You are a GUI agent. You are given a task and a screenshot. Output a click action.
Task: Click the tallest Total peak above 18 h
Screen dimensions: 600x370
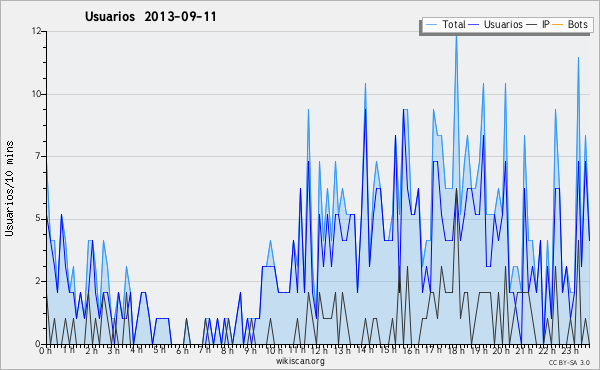click(x=456, y=37)
